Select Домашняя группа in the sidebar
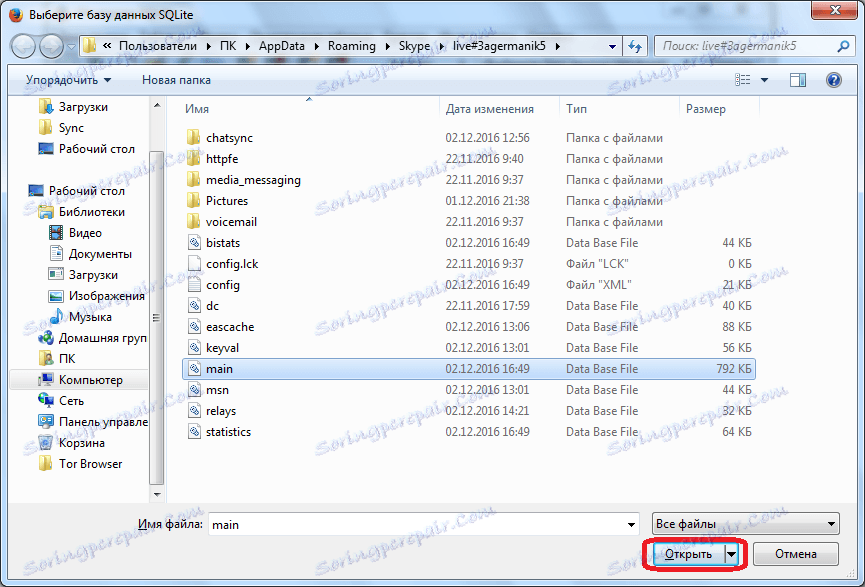This screenshot has height=587, width=865. [x=92, y=337]
